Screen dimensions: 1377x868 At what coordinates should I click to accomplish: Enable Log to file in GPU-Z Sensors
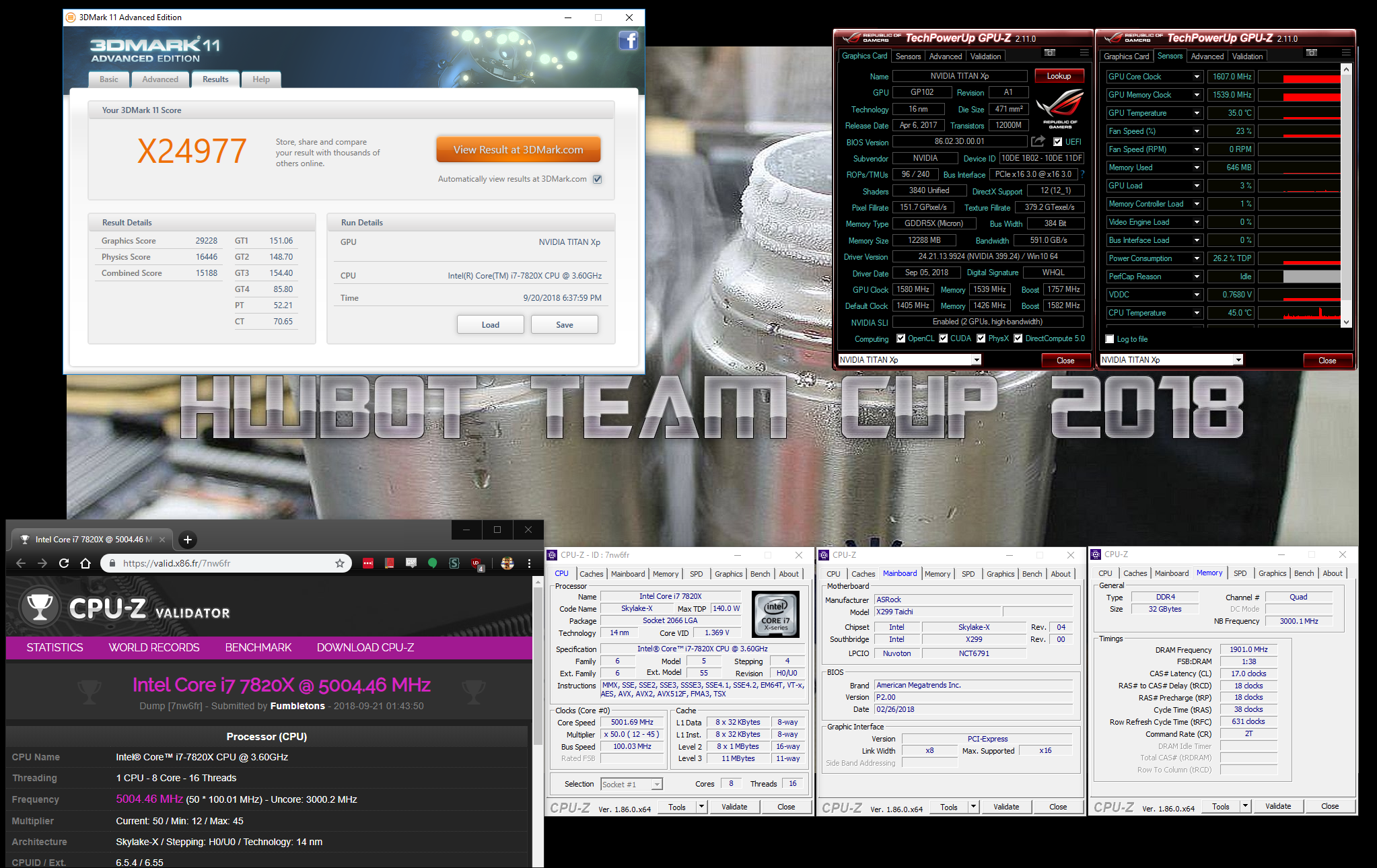(x=1110, y=339)
